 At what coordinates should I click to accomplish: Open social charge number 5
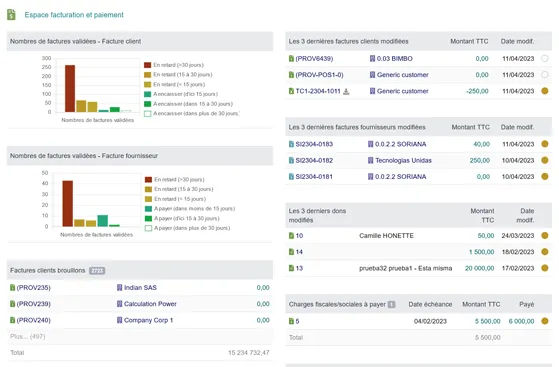297,321
